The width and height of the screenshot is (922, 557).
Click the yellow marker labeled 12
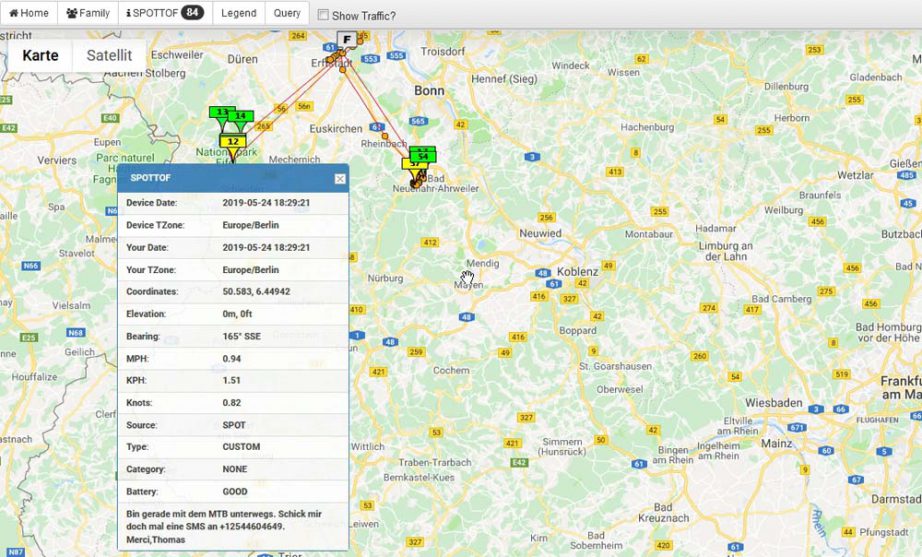(x=232, y=141)
